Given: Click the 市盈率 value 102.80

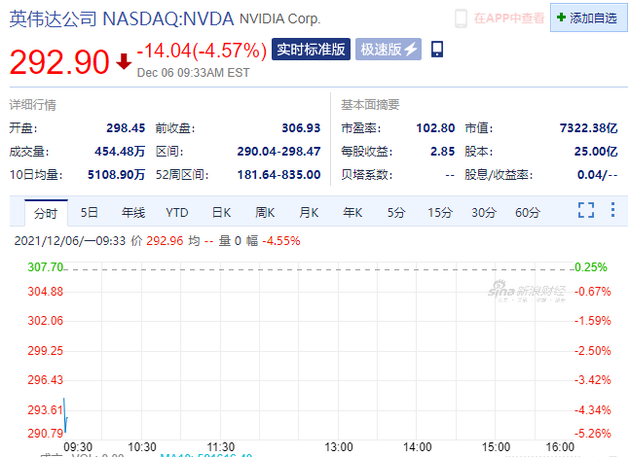Looking at the screenshot, I should (x=436, y=128).
